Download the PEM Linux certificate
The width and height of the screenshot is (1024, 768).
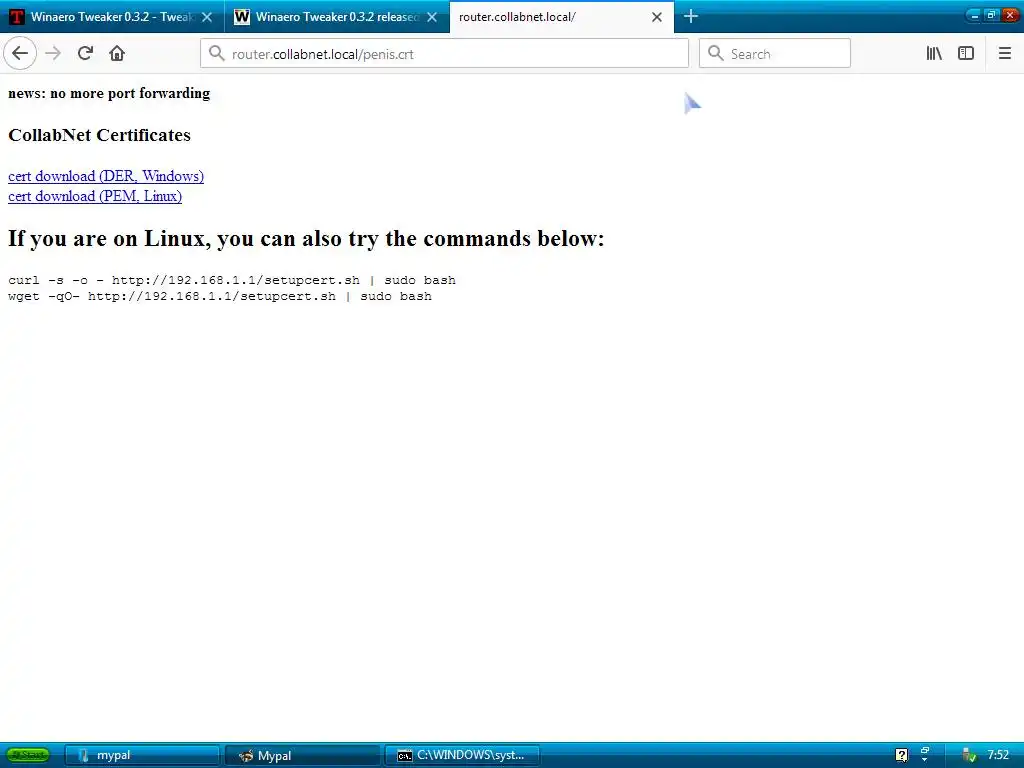tap(95, 196)
